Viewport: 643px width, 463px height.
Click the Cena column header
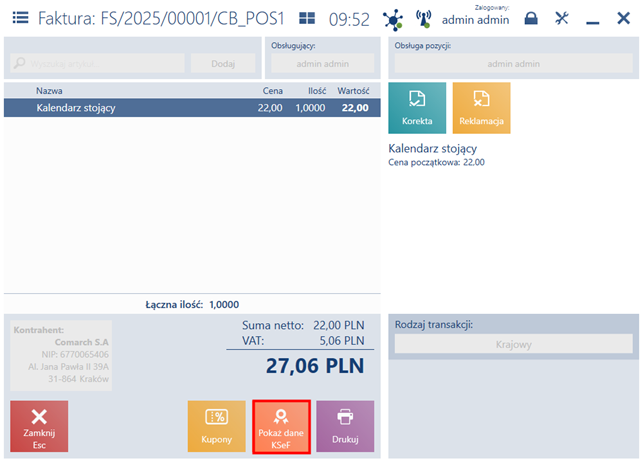[x=272, y=91]
